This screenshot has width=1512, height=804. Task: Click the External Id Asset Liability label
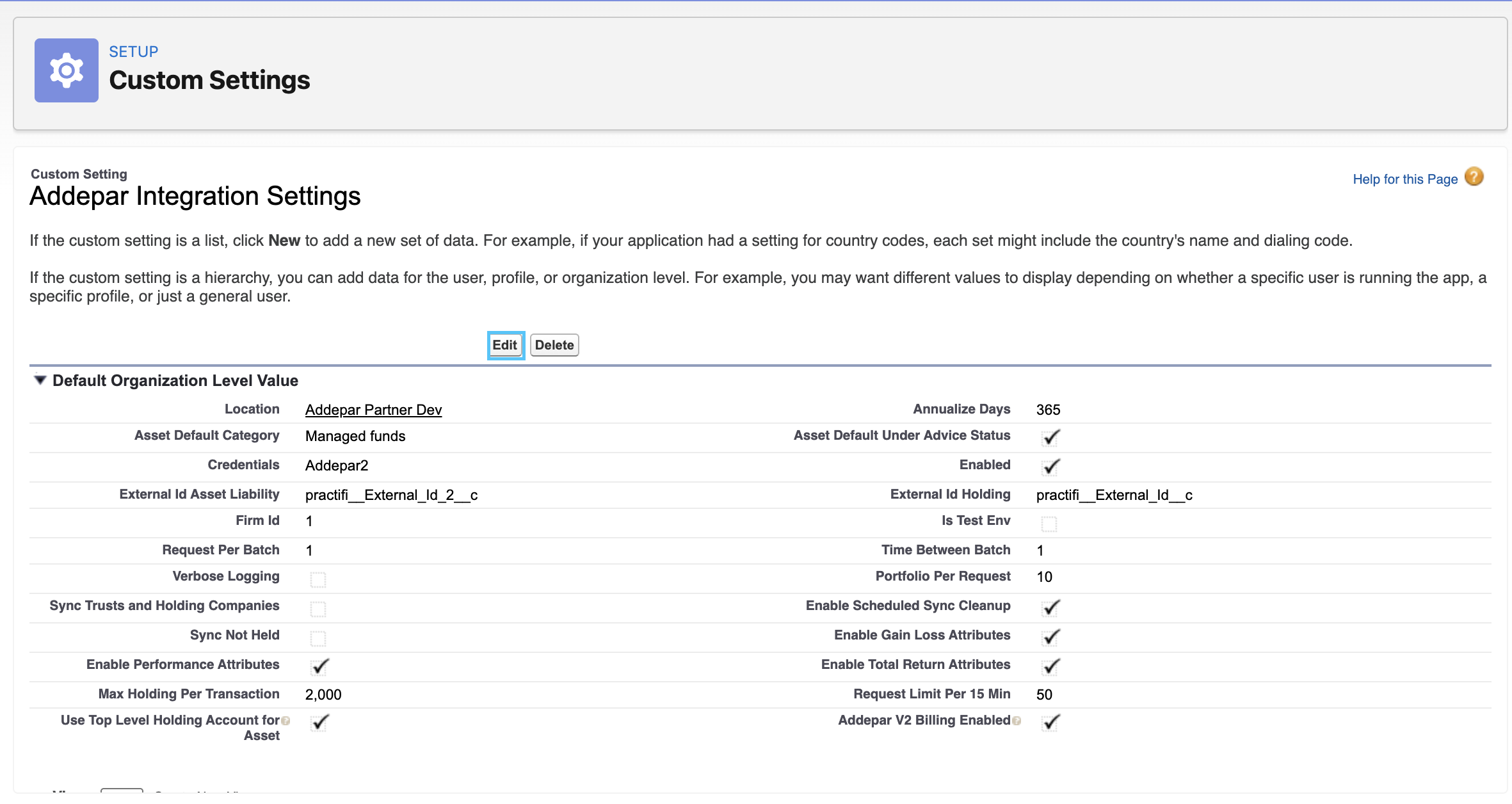tap(199, 494)
